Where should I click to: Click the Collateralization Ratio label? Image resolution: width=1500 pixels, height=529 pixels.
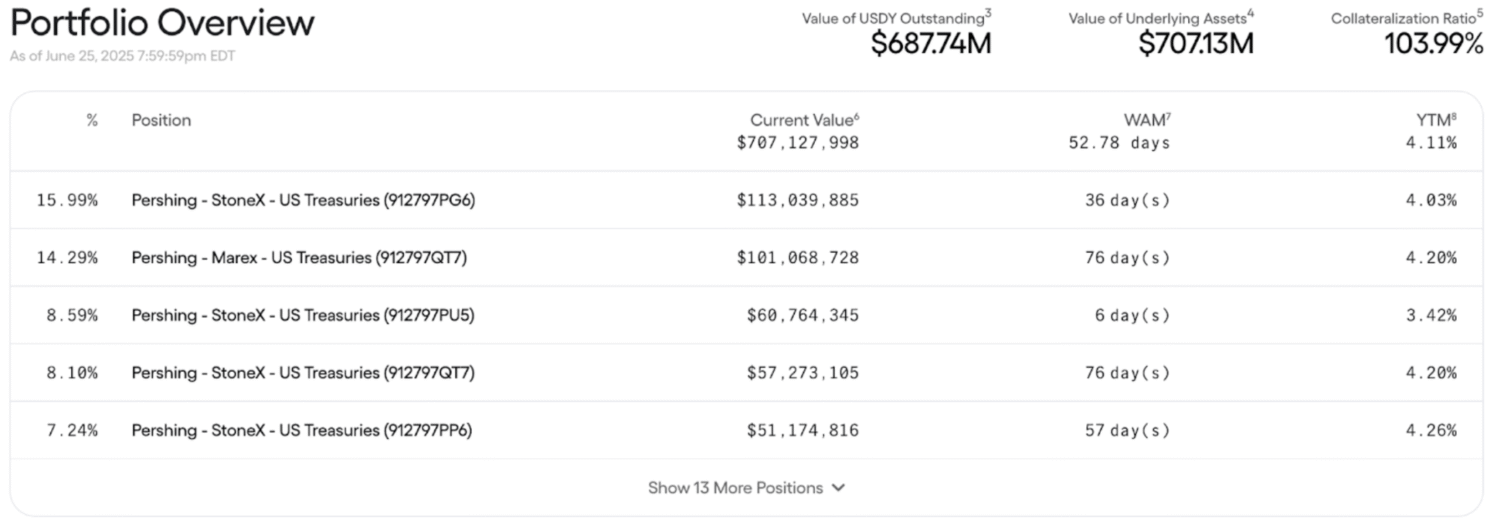click(1403, 19)
